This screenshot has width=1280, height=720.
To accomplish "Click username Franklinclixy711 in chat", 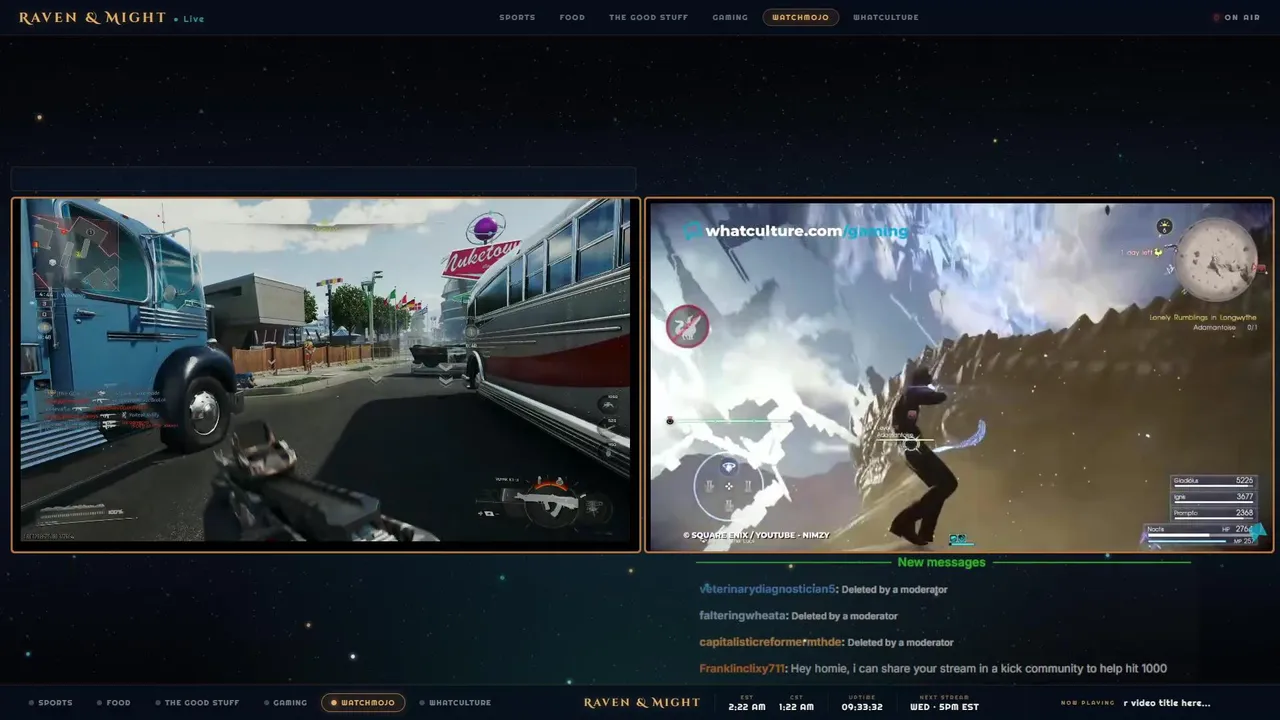I will tap(742, 669).
